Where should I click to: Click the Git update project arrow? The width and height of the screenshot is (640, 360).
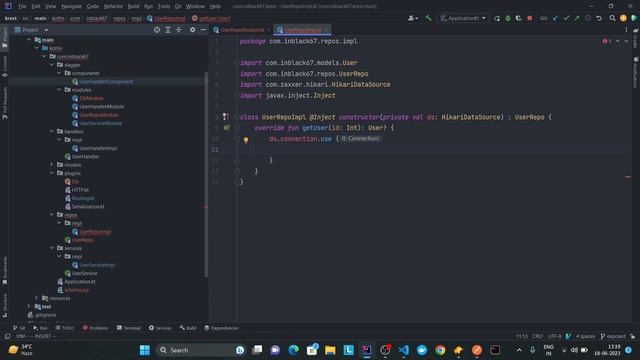[555, 18]
